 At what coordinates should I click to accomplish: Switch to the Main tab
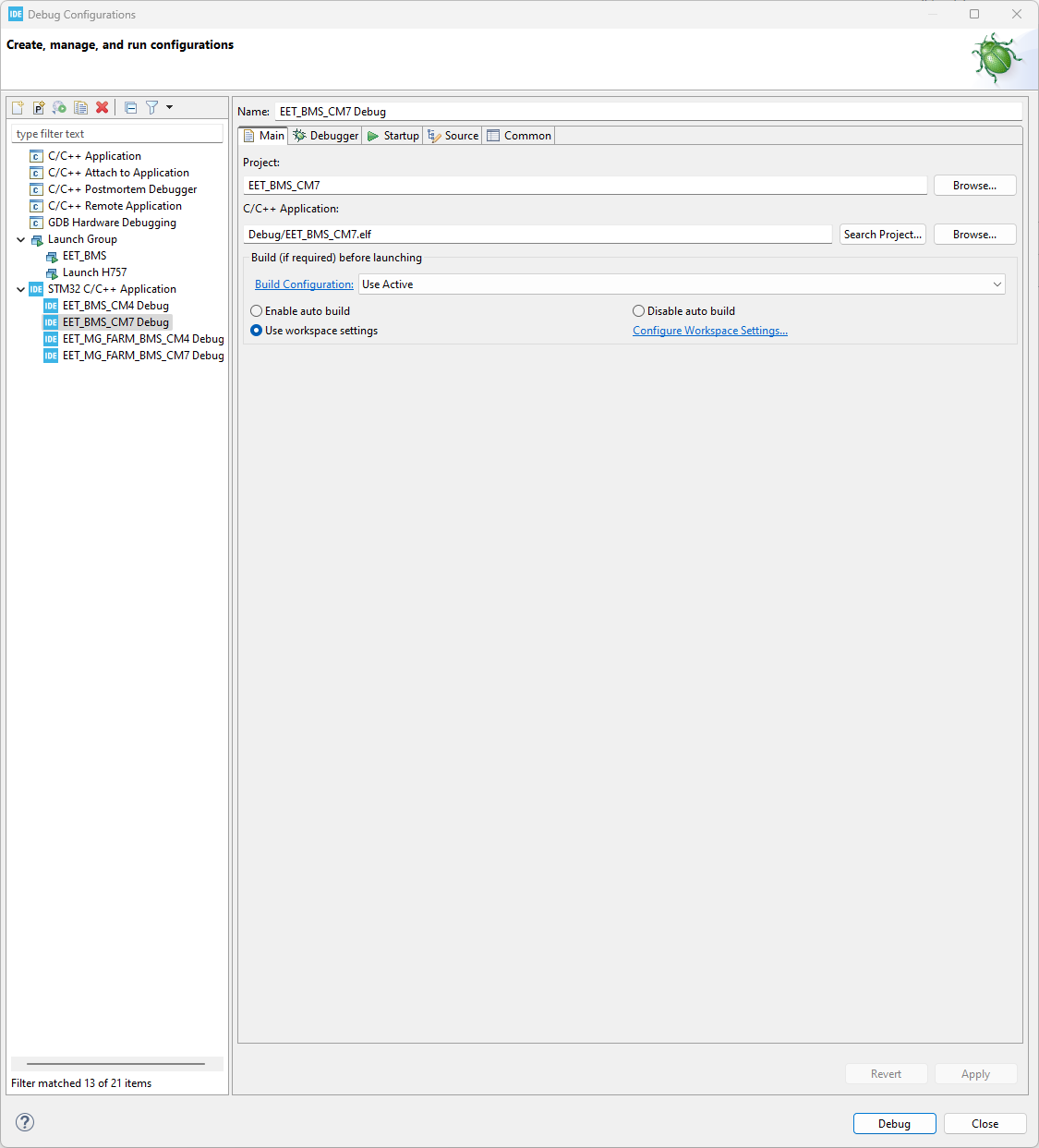coord(264,136)
